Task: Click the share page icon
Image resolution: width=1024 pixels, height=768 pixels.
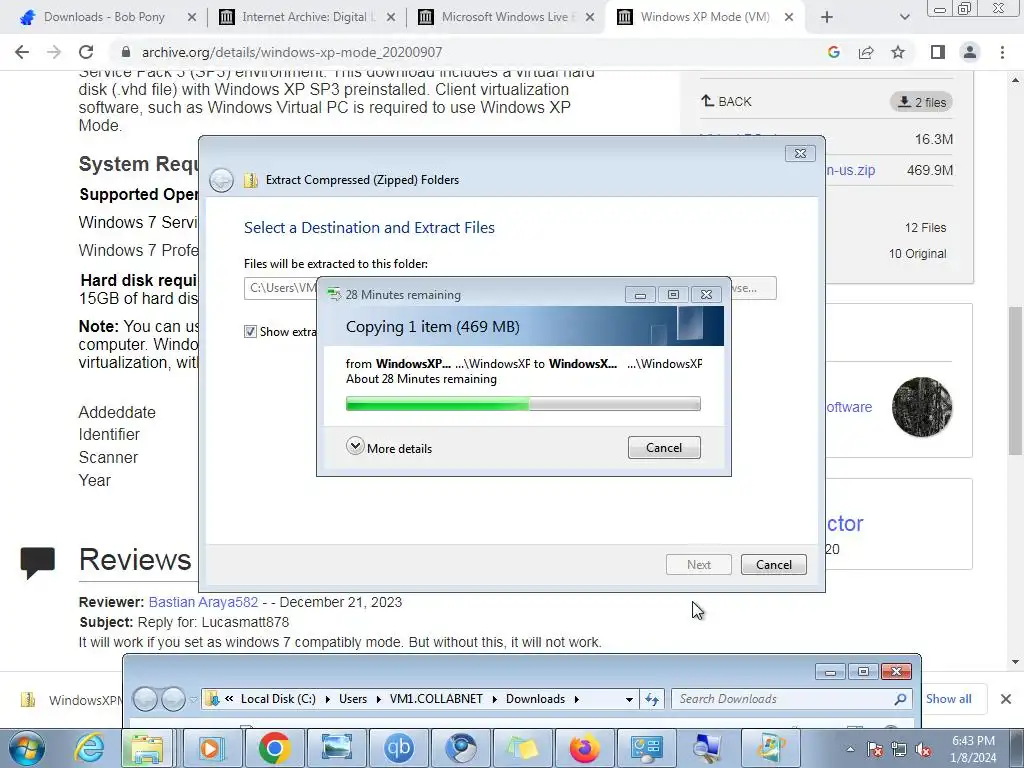Action: point(866,52)
